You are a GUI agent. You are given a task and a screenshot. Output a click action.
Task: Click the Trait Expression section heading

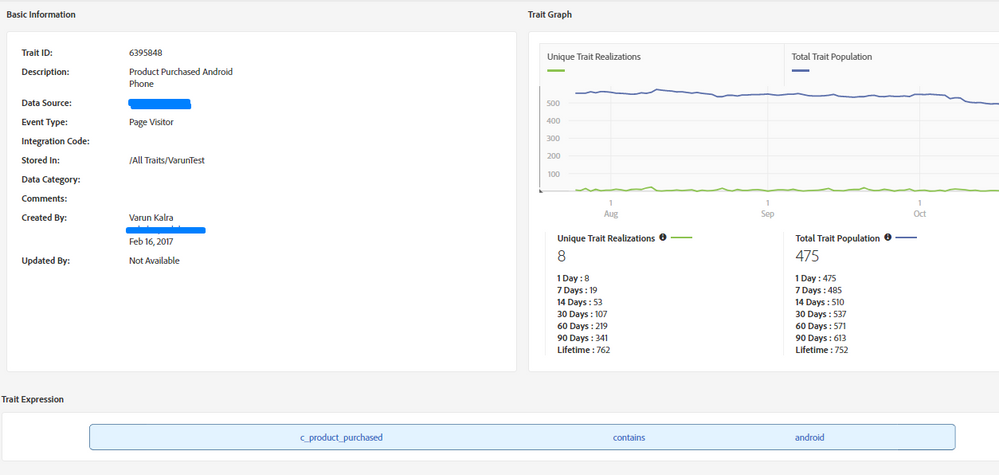point(33,399)
